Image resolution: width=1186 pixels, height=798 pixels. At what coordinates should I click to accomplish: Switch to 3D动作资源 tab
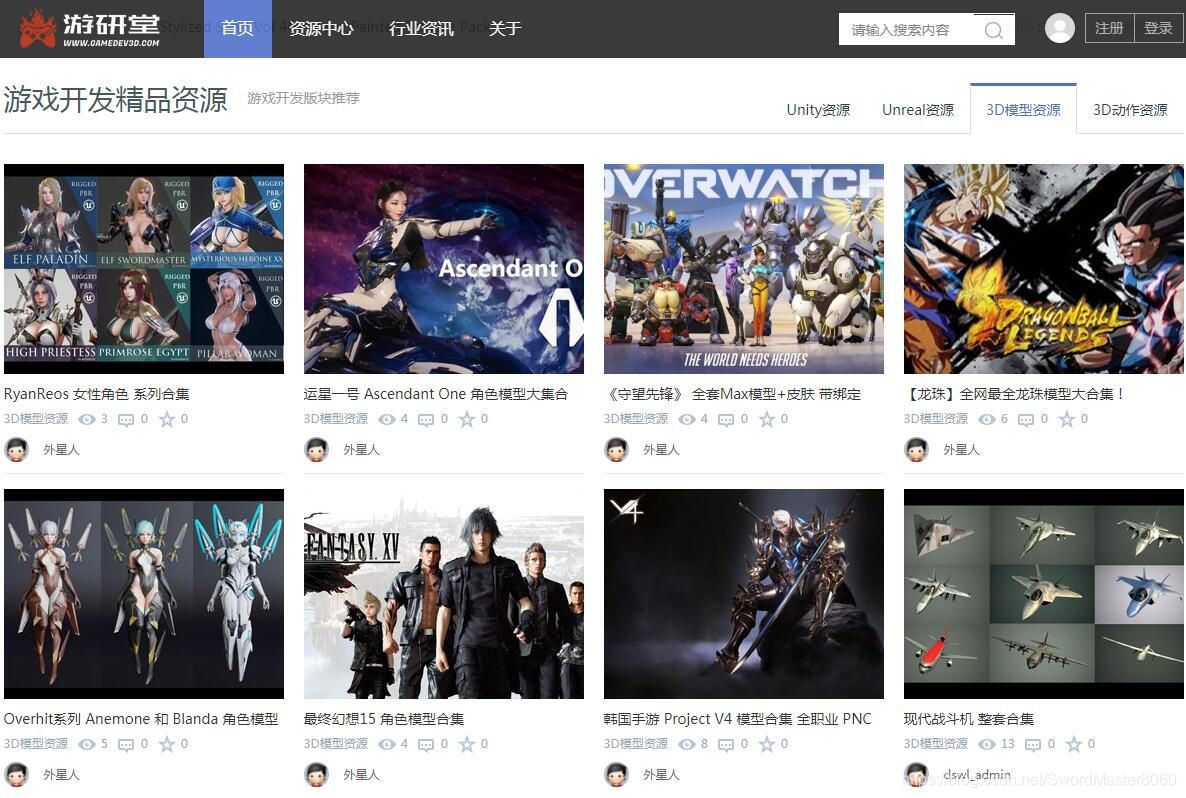coord(1130,110)
